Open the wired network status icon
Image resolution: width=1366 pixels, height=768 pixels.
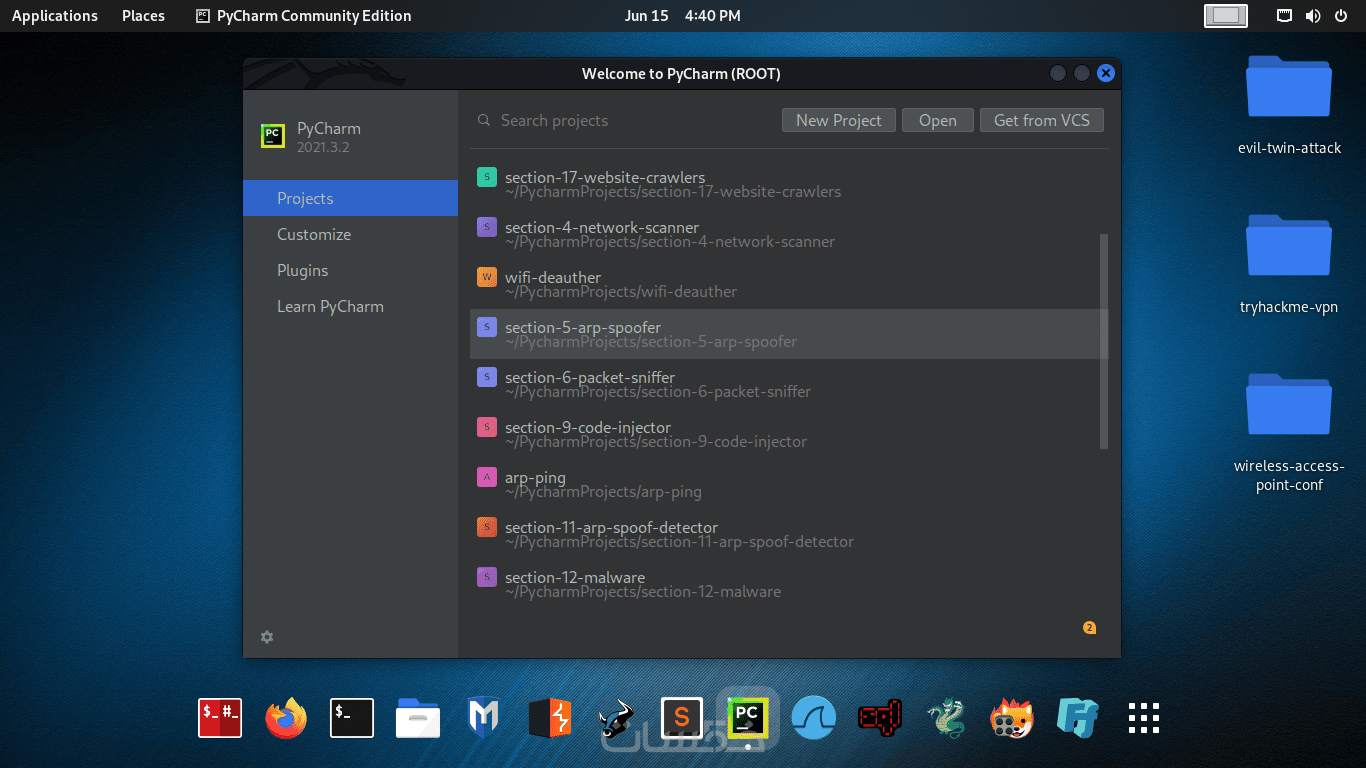point(1285,16)
